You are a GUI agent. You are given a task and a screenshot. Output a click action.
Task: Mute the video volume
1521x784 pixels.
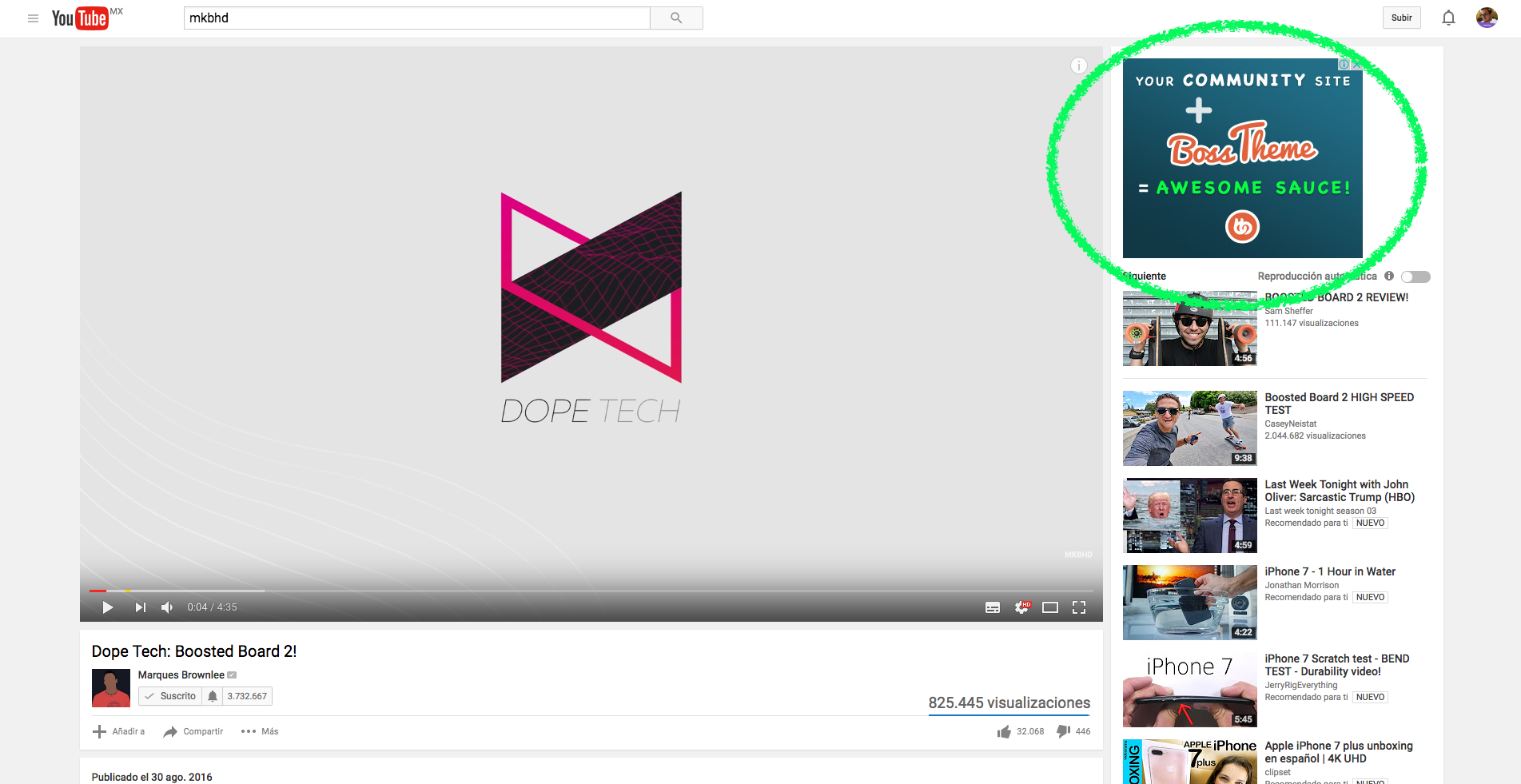point(167,607)
